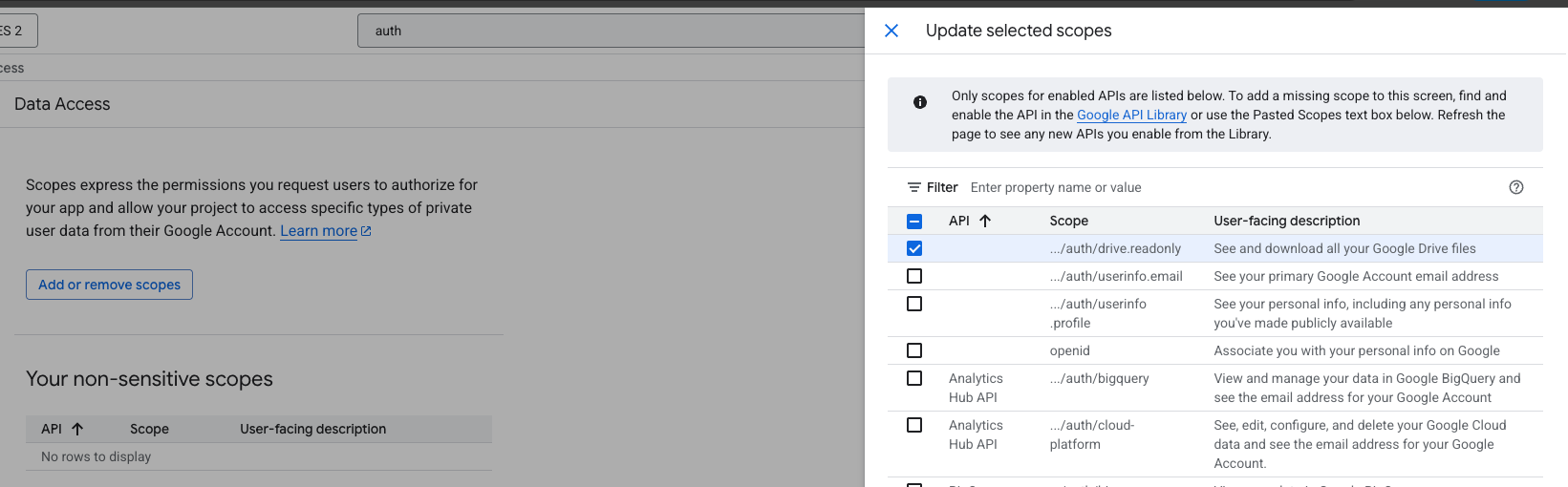The width and height of the screenshot is (1568, 487).
Task: Select the userinfo.profile scope checkbox
Action: click(x=914, y=304)
